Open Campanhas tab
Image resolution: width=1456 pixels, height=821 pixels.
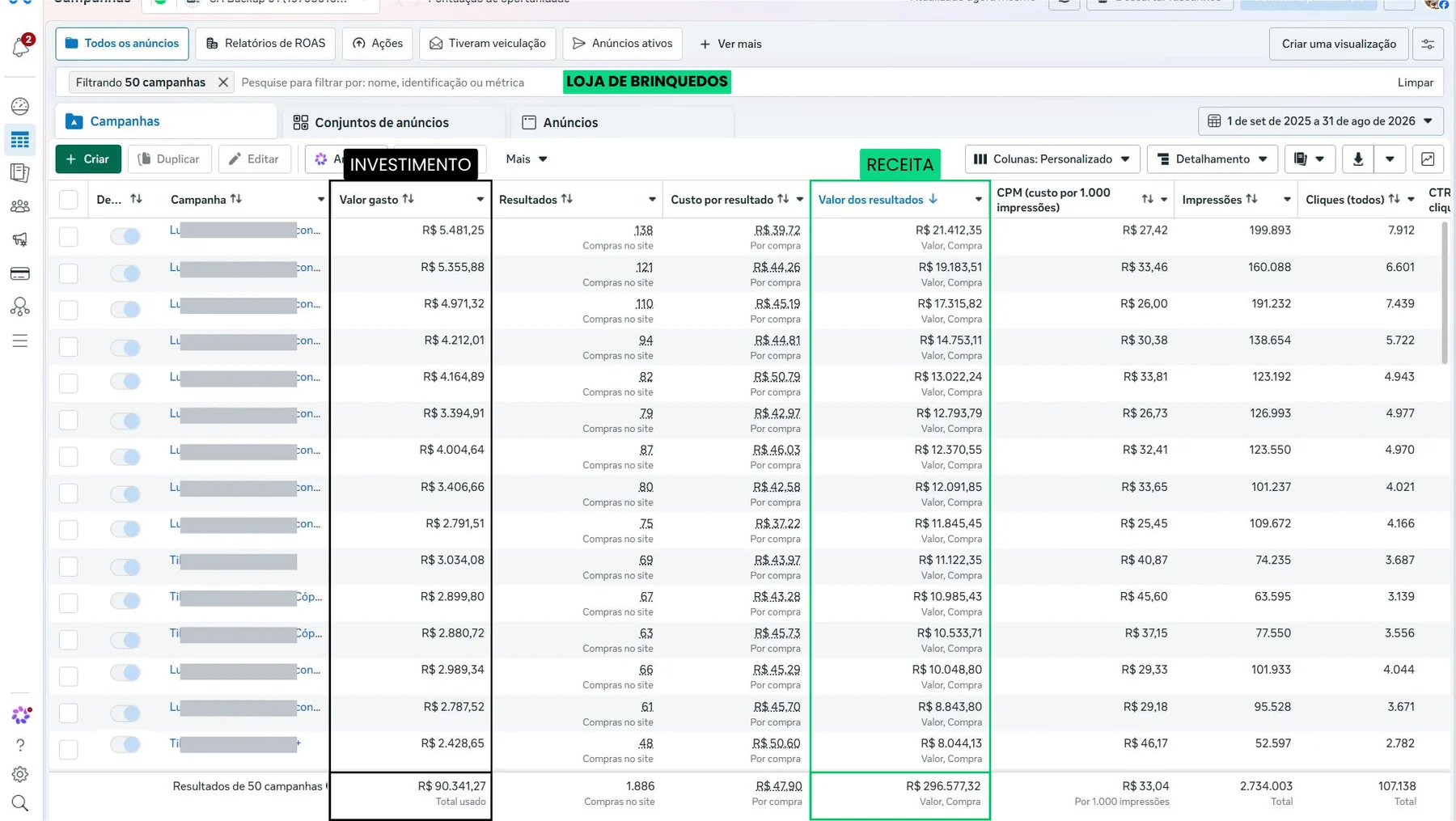point(166,121)
